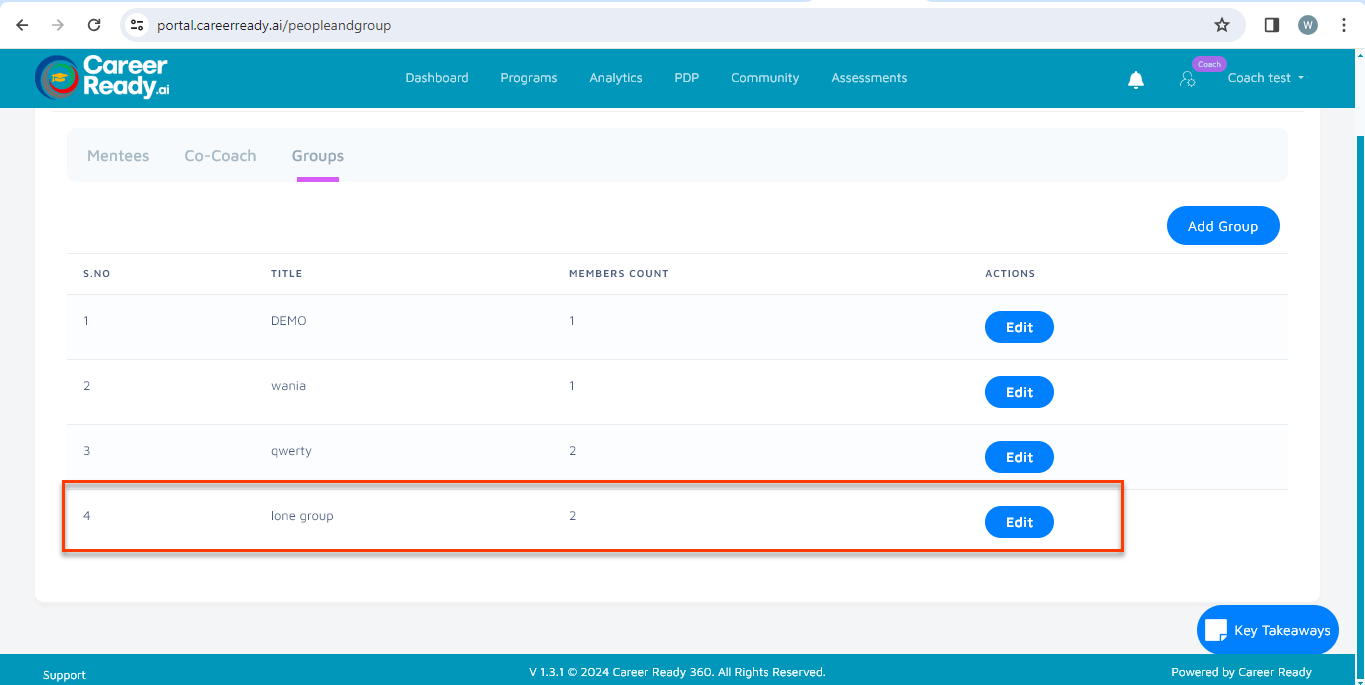
Task: Reload the page with the browser refresh icon
Action: coord(94,25)
